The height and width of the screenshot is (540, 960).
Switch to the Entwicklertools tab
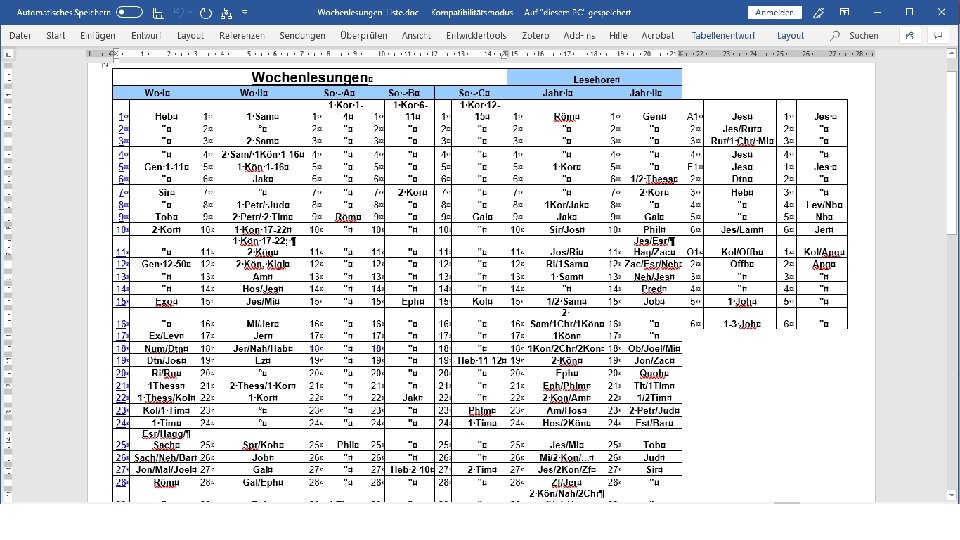click(x=476, y=36)
